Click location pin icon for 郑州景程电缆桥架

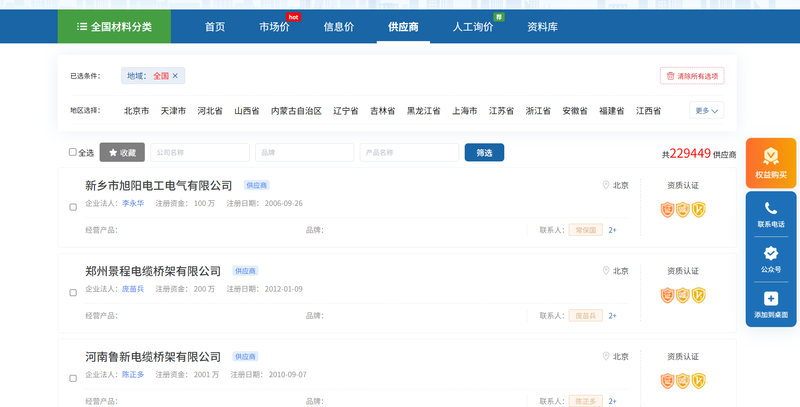click(x=606, y=270)
